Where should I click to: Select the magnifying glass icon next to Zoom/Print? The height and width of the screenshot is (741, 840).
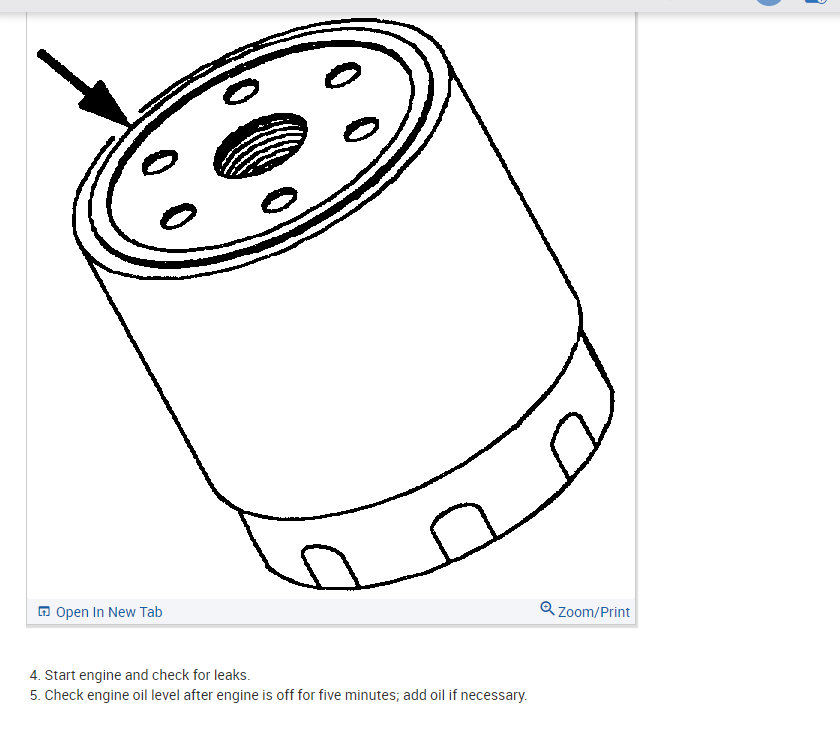(x=547, y=609)
